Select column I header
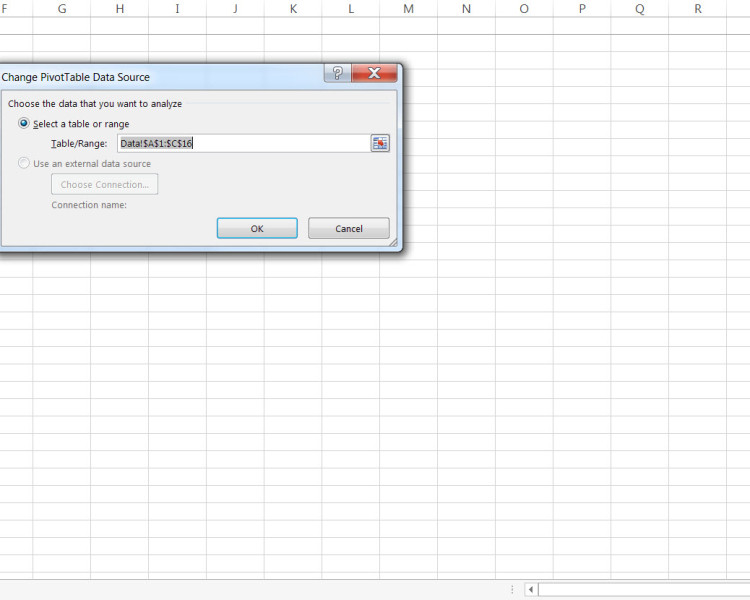Image resolution: width=750 pixels, height=600 pixels. tap(177, 9)
